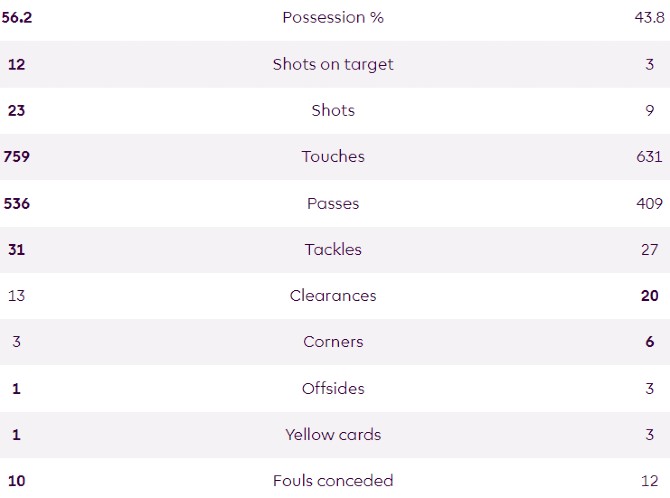
Task: Click the away passes value 409
Action: (649, 203)
